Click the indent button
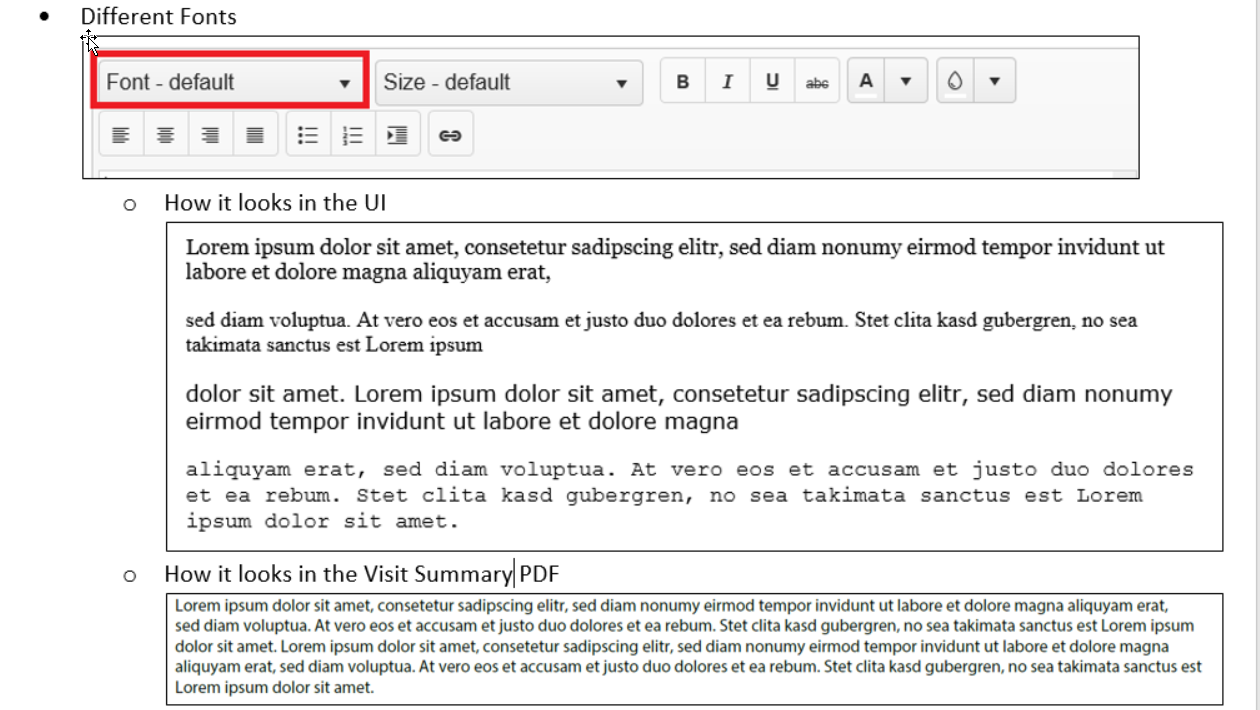Screen dimensions: 1260x710 [x=397, y=135]
